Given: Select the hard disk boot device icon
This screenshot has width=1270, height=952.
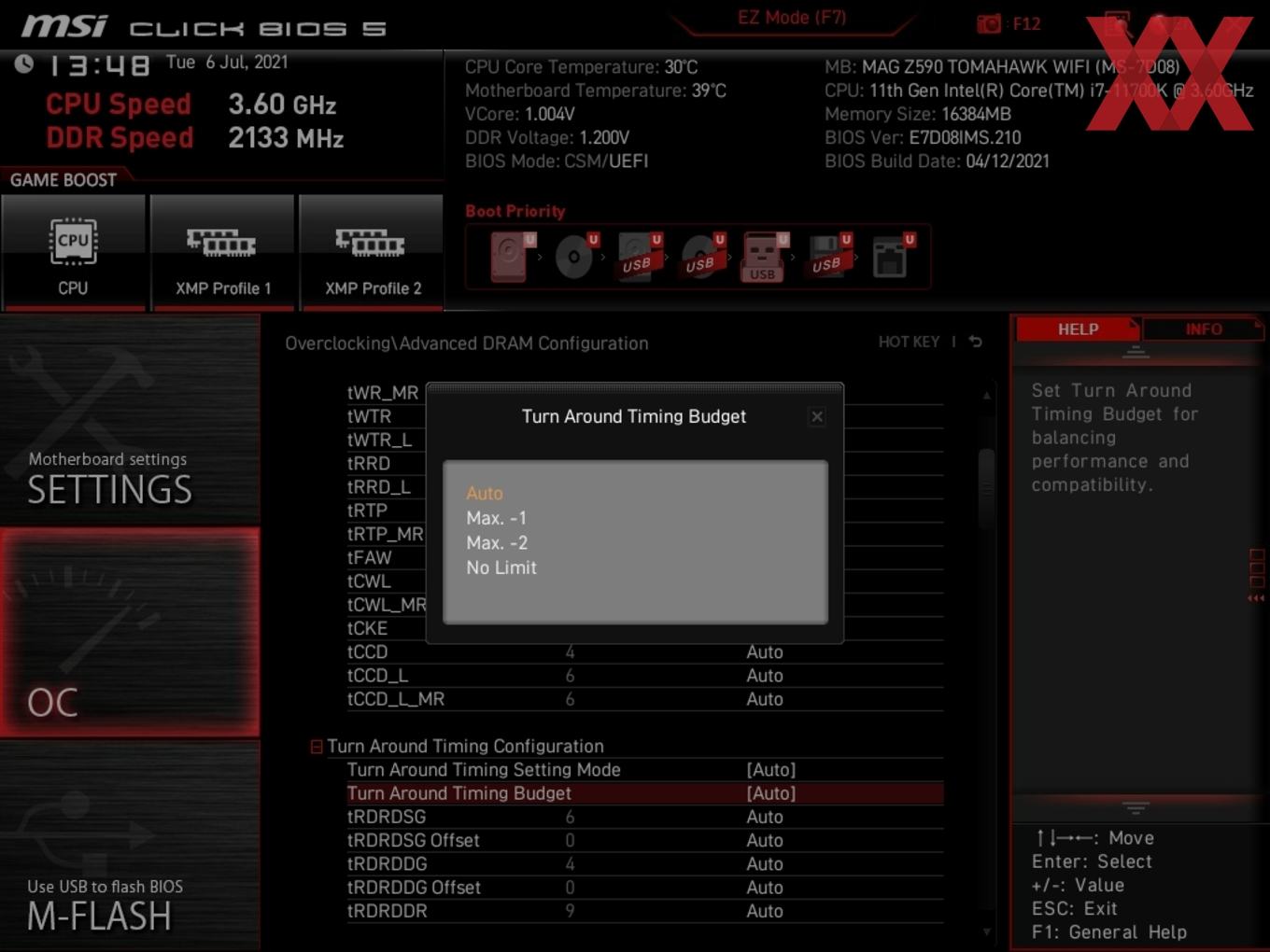Looking at the screenshot, I should click(x=512, y=256).
